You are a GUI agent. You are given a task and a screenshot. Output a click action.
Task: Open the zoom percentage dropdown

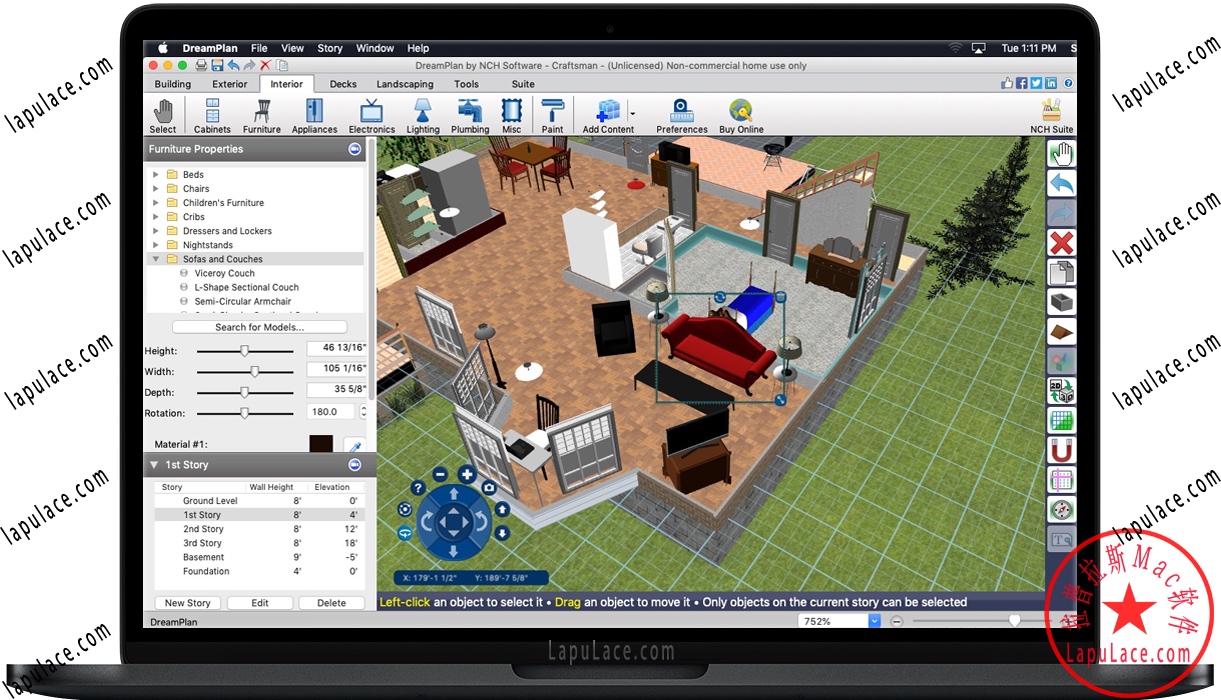point(875,621)
